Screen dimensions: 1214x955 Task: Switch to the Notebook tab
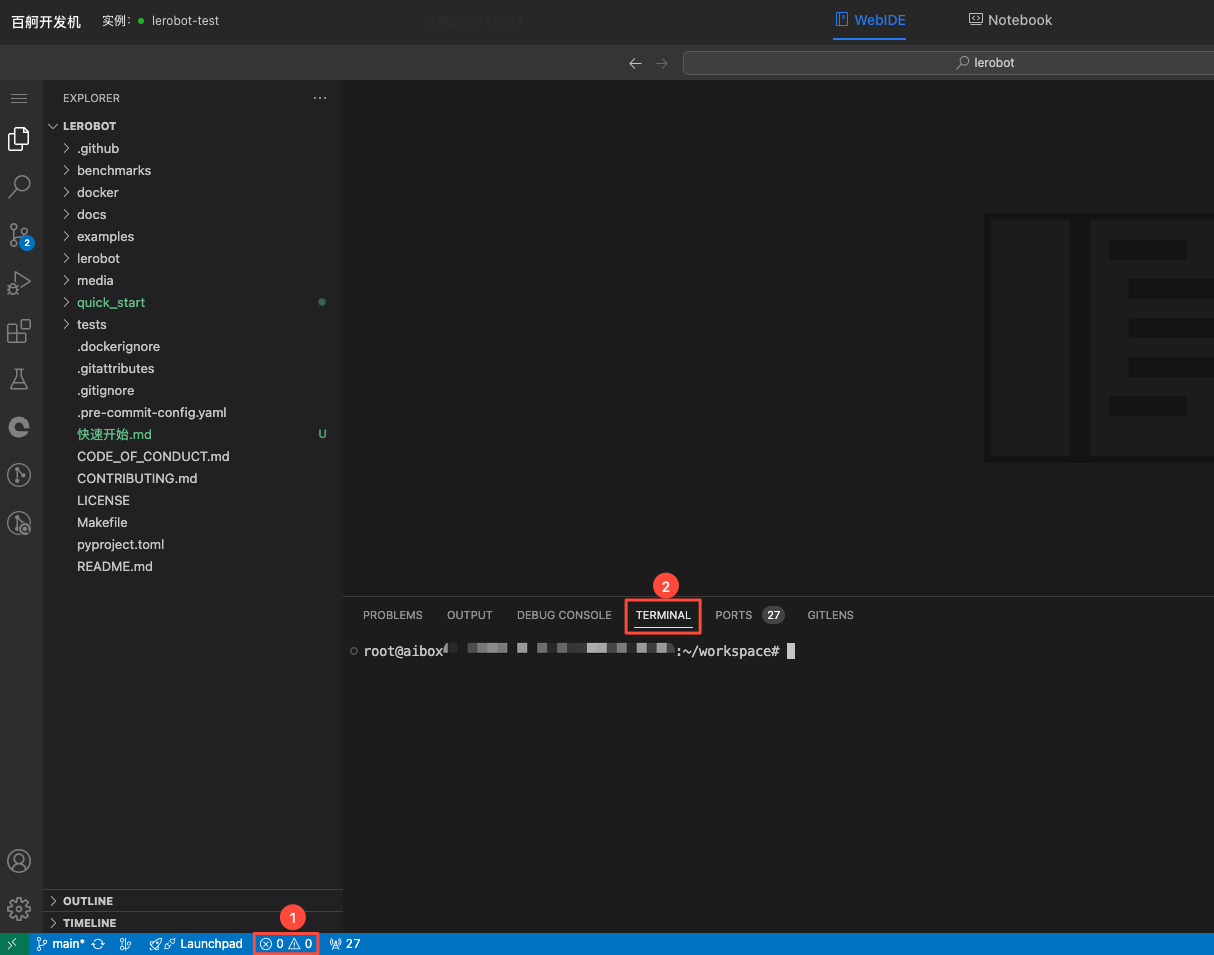click(1010, 20)
